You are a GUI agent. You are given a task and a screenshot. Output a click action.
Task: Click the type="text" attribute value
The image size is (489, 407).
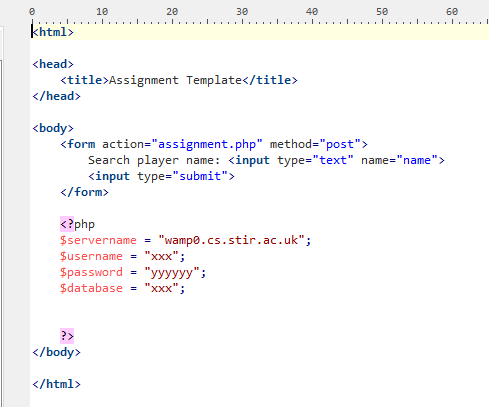(333, 160)
